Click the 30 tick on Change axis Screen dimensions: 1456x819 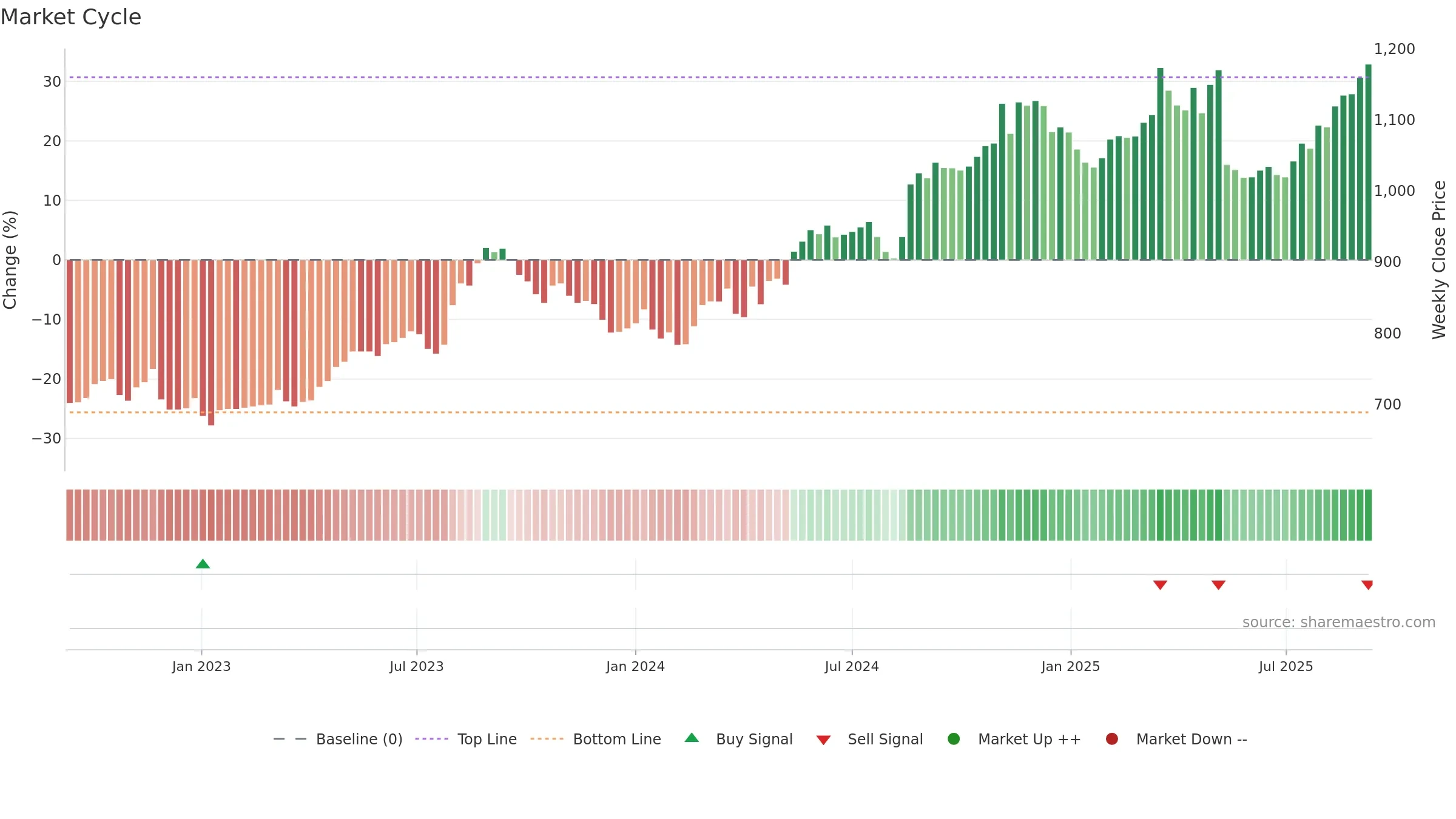pyautogui.click(x=52, y=82)
